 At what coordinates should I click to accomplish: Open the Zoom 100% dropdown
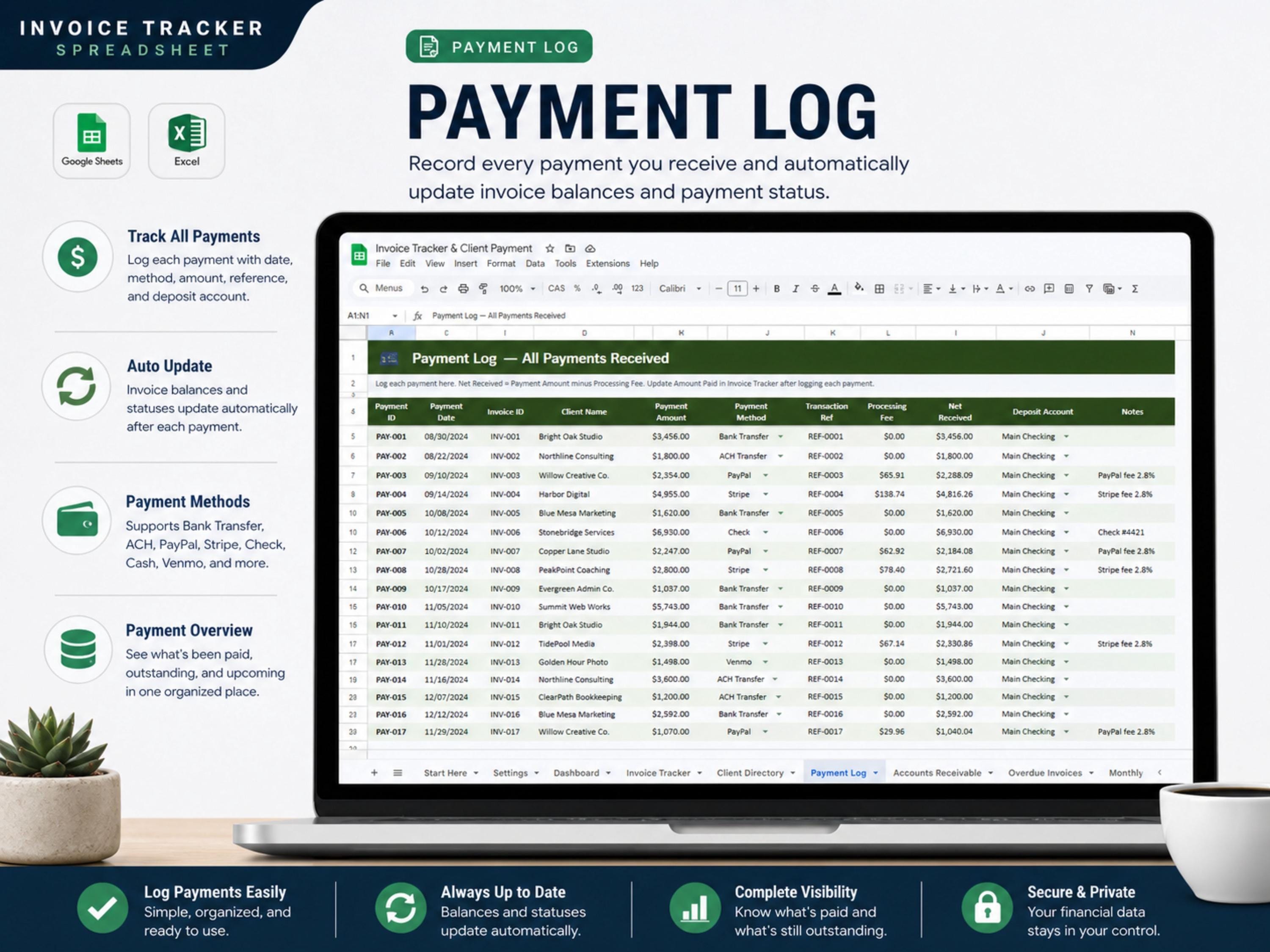(517, 289)
